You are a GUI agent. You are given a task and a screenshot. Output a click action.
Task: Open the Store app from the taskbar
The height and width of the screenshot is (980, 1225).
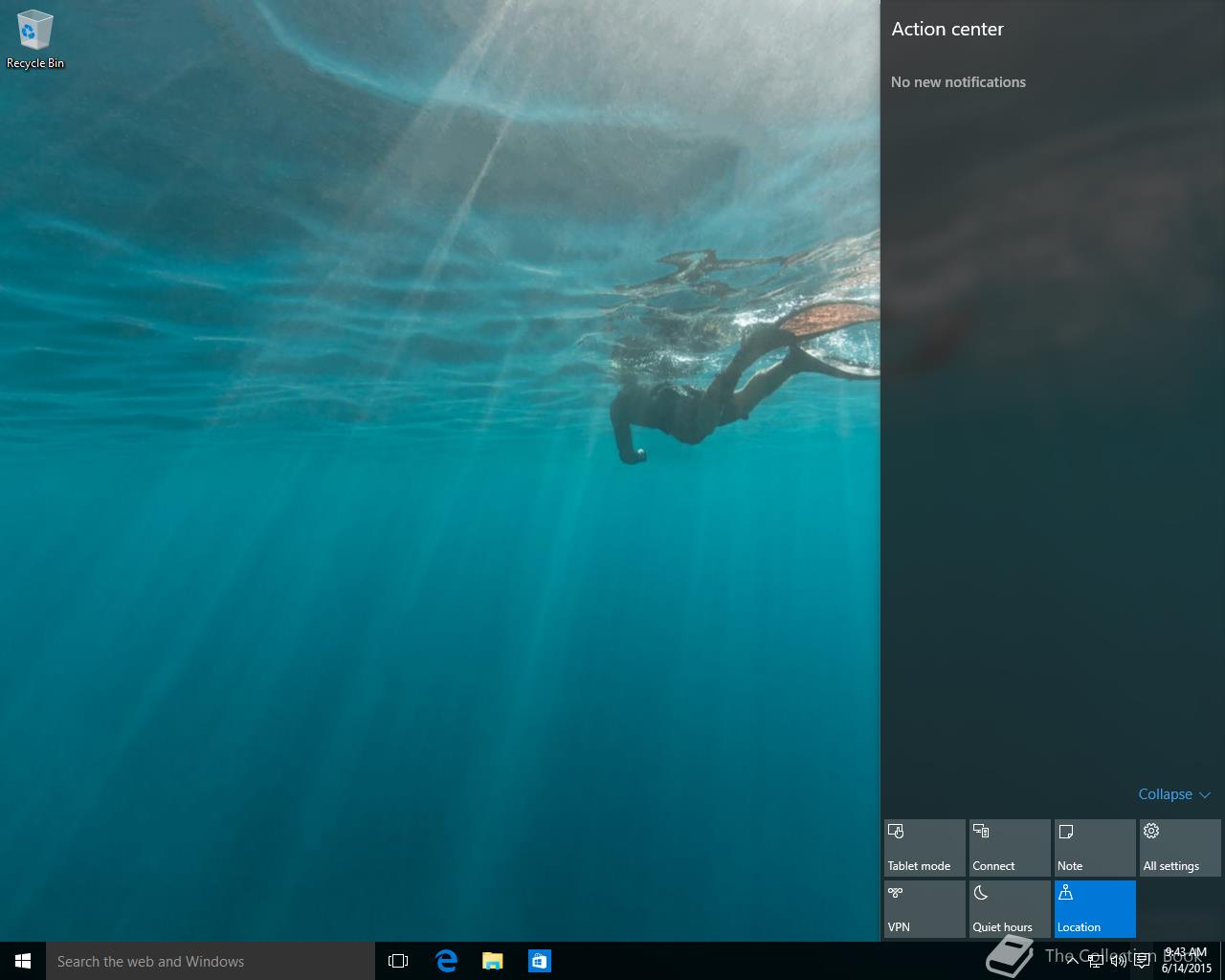coord(540,961)
